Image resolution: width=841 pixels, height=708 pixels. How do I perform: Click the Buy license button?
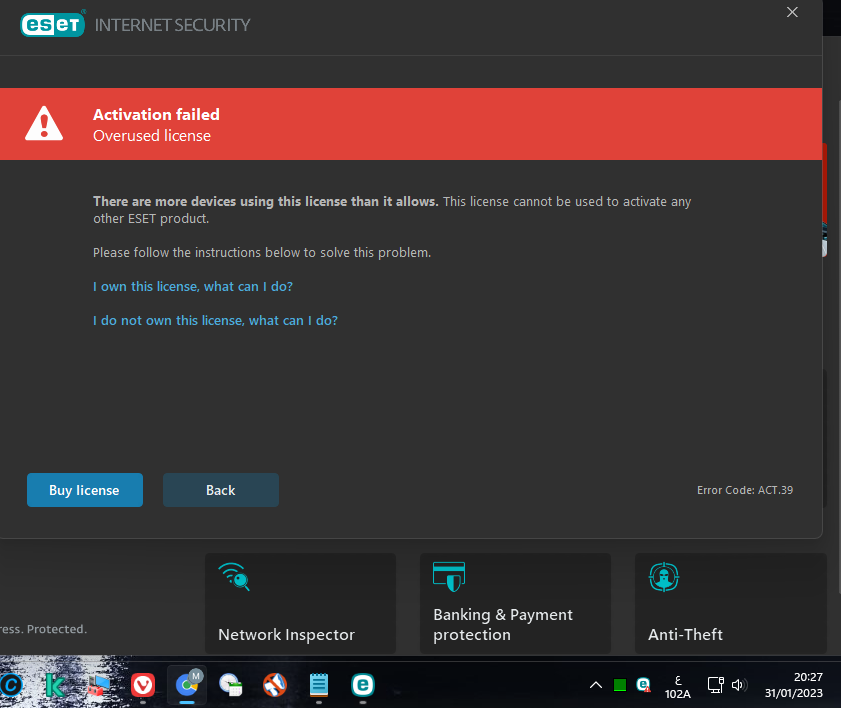coord(85,490)
